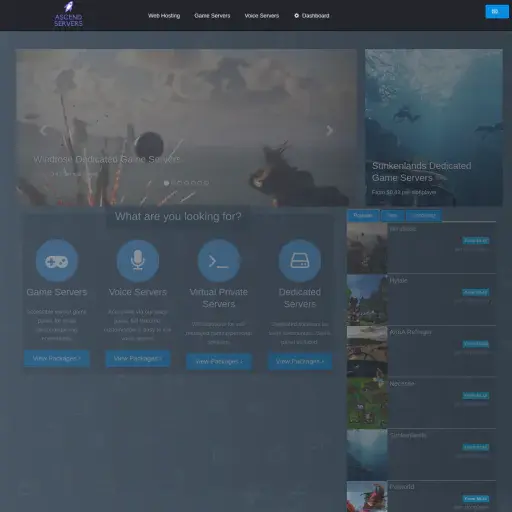Image resolution: width=512 pixels, height=512 pixels.
Task: View Packages for Voice Servers
Action: point(138,358)
